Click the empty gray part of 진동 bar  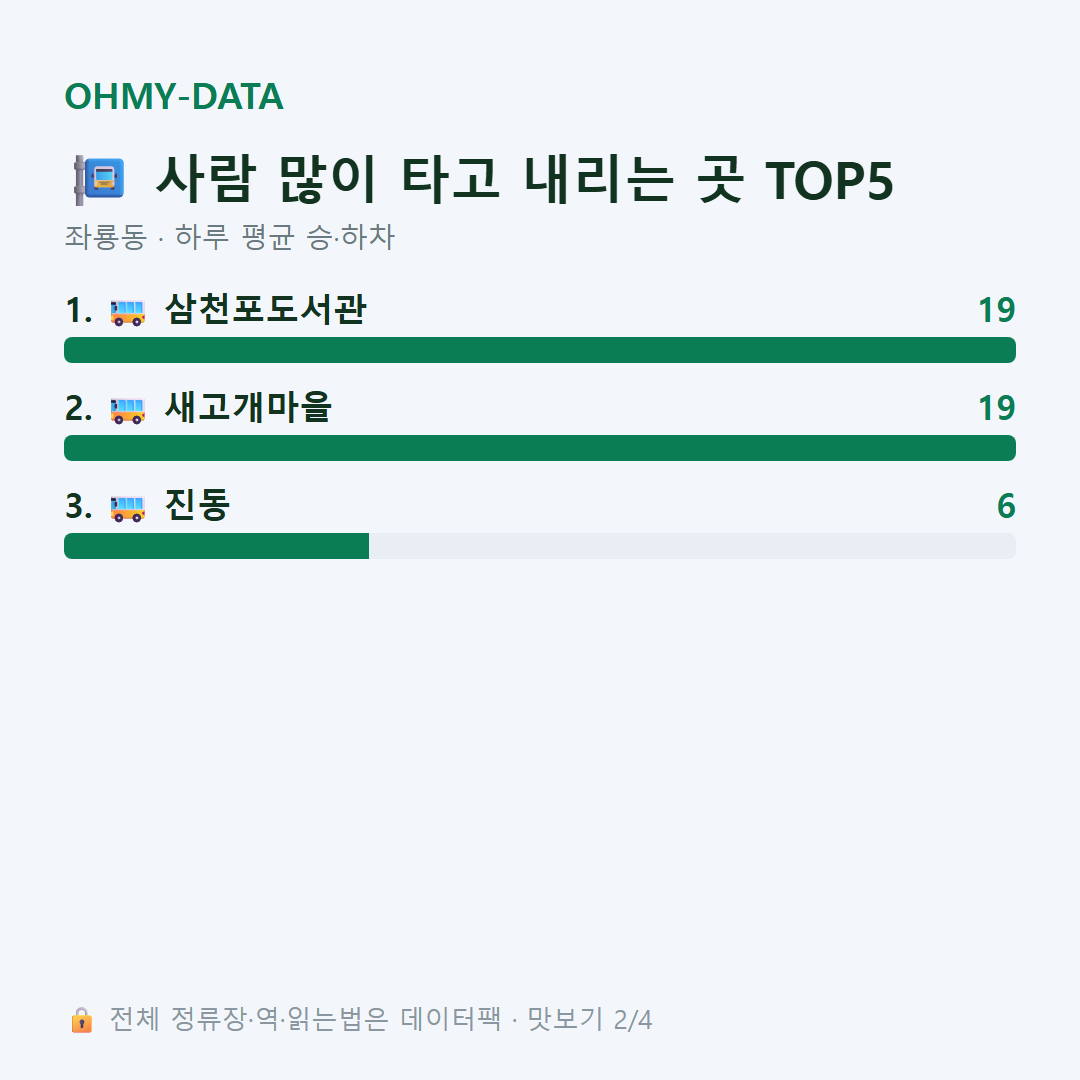click(692, 546)
